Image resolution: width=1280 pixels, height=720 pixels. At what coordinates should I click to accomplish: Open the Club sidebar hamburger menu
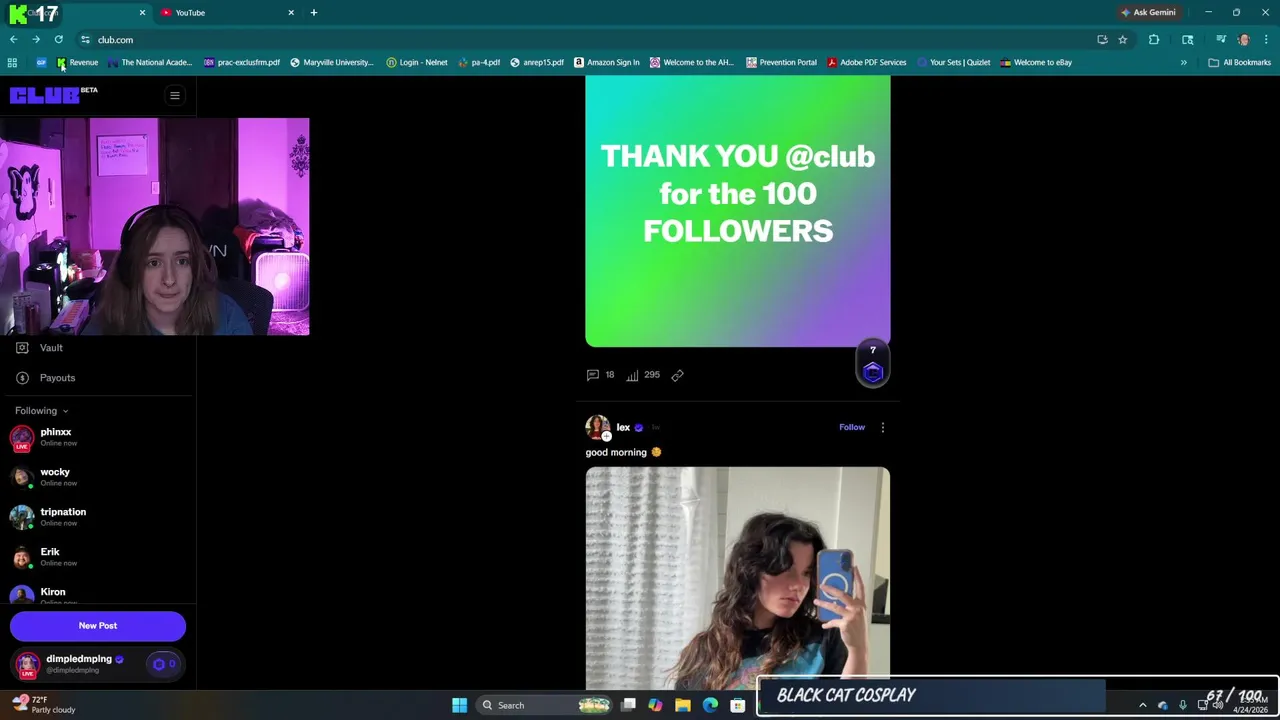(174, 96)
